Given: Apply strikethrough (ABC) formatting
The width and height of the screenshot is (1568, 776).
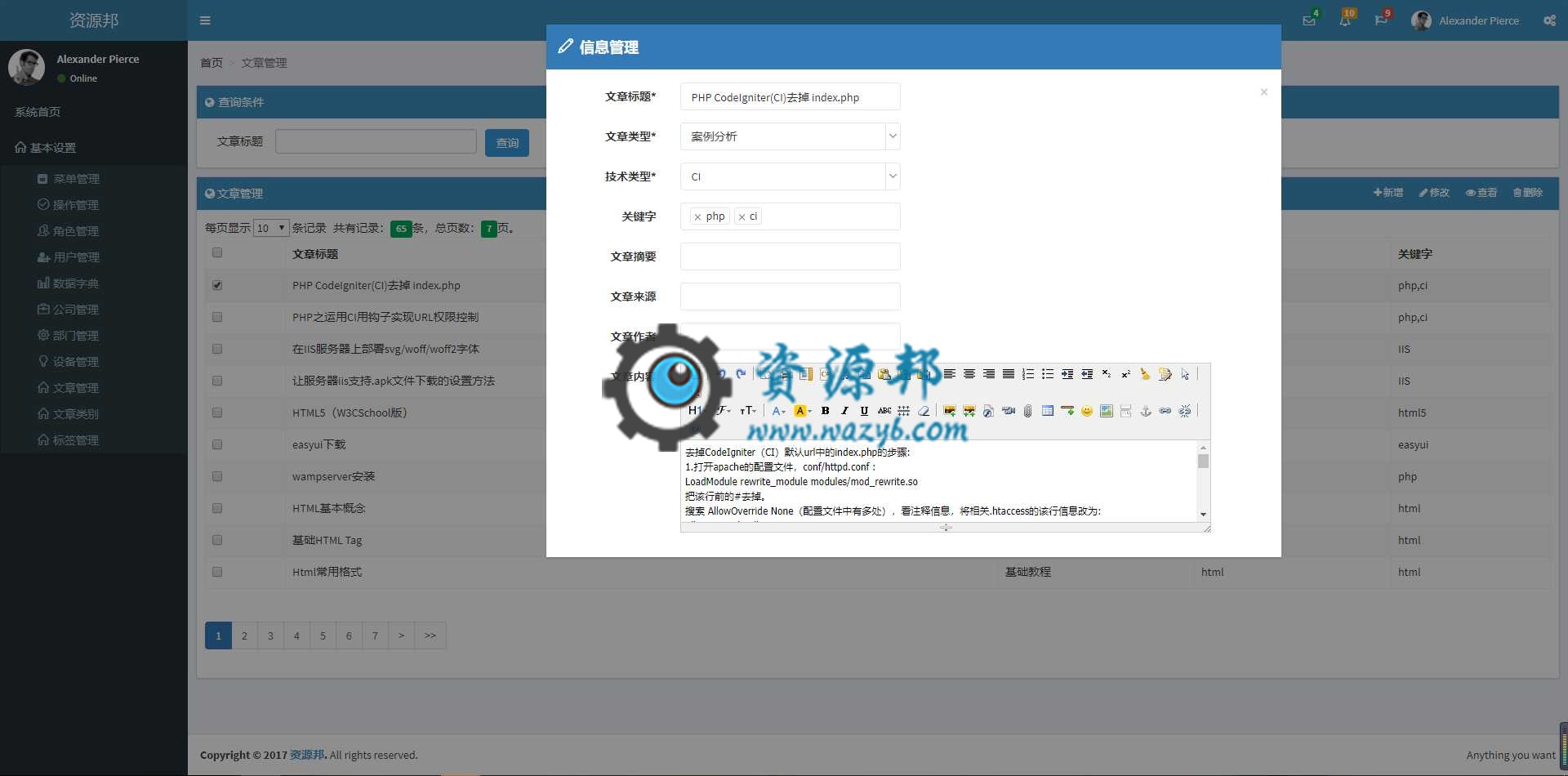Looking at the screenshot, I should (884, 411).
